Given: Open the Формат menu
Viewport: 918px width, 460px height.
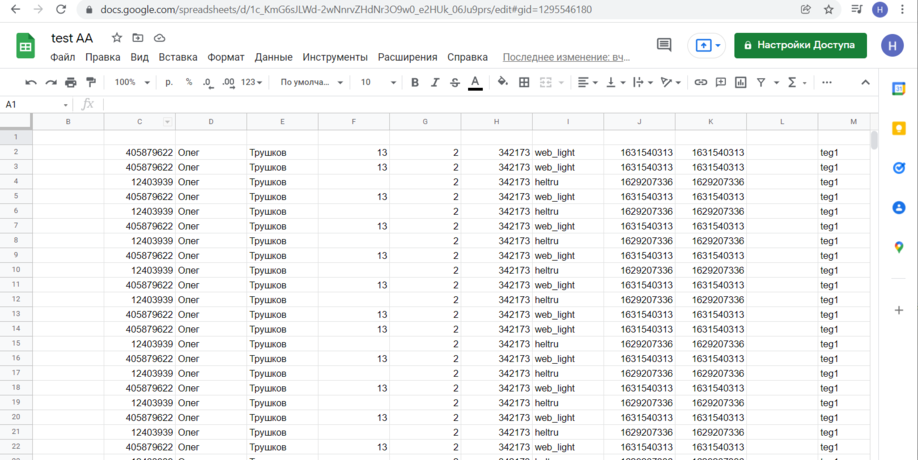Looking at the screenshot, I should coord(226,57).
